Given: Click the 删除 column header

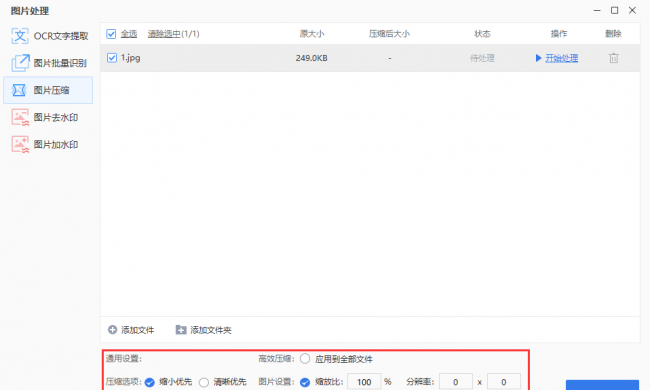Looking at the screenshot, I should click(x=613, y=34).
